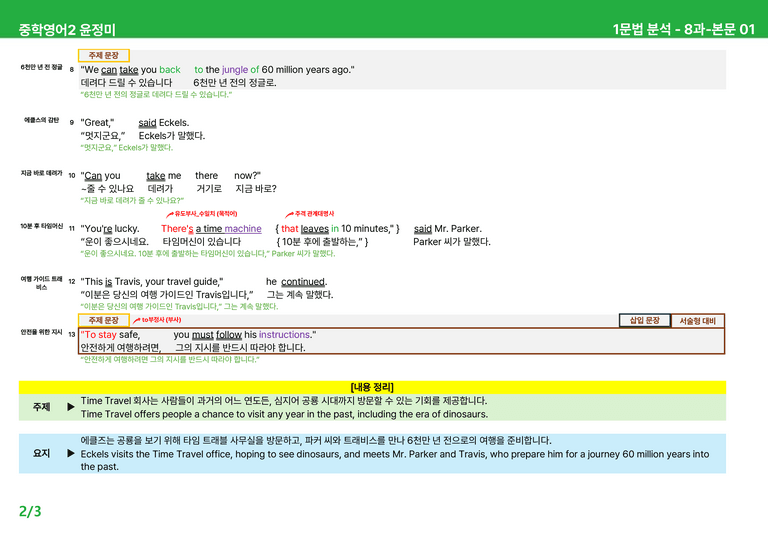Click the side note '에클스의 감탄'

point(42,120)
